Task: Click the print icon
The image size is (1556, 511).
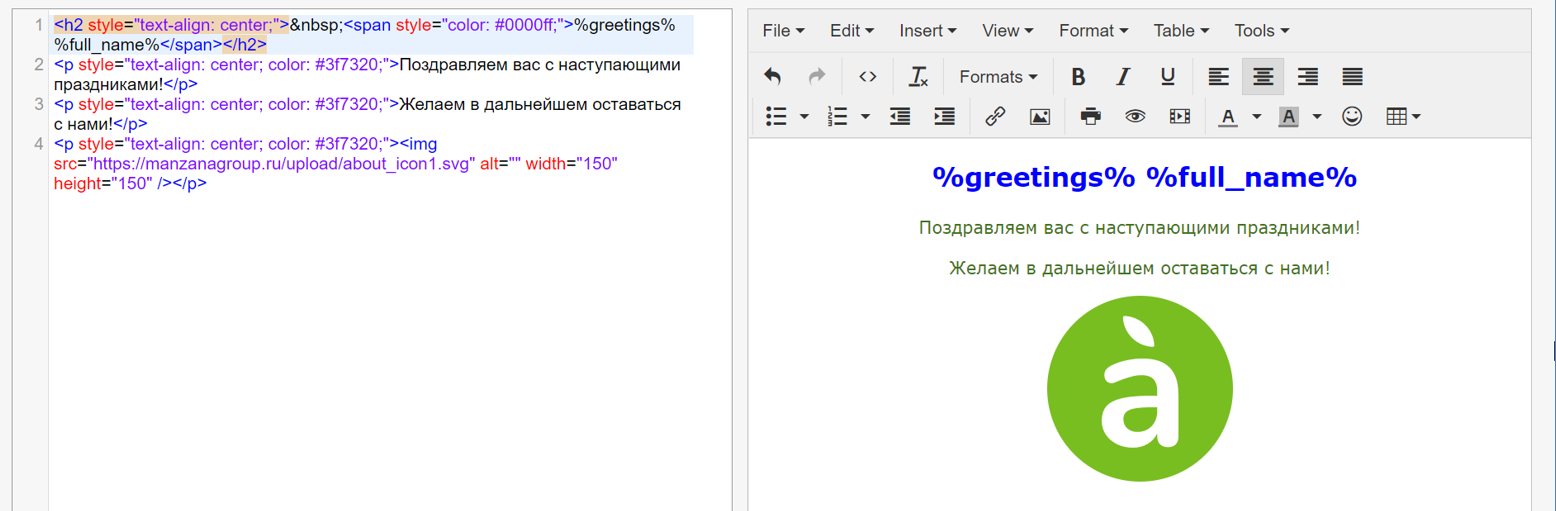Action: (x=1090, y=117)
